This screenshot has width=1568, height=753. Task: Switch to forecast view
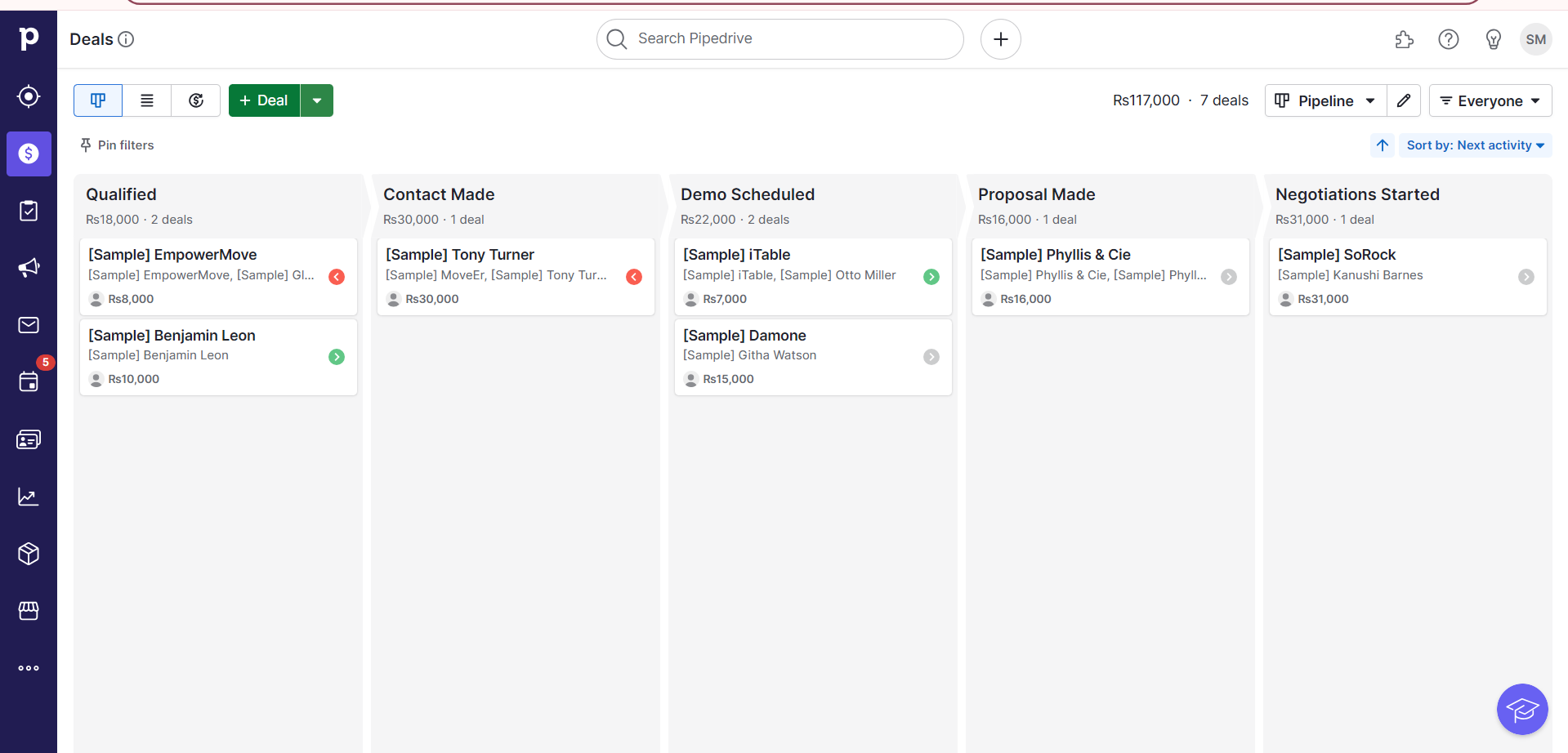196,100
